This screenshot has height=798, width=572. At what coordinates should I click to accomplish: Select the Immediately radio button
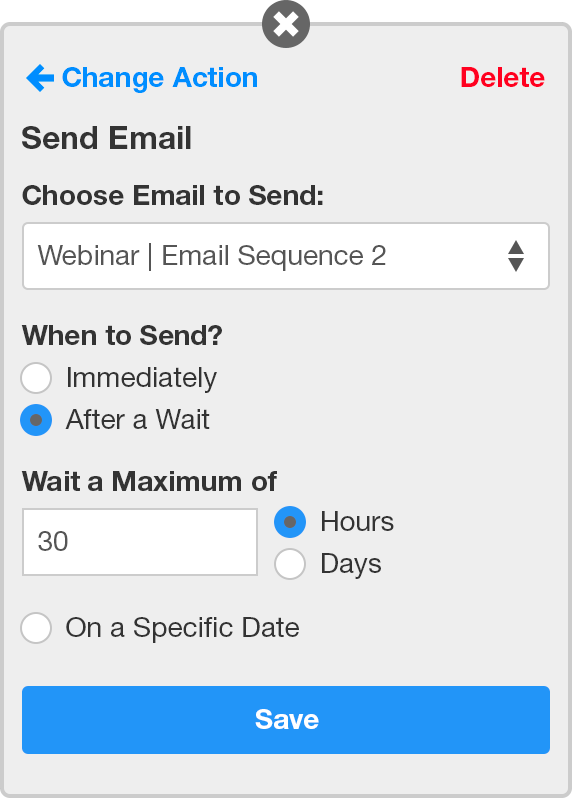[36, 378]
